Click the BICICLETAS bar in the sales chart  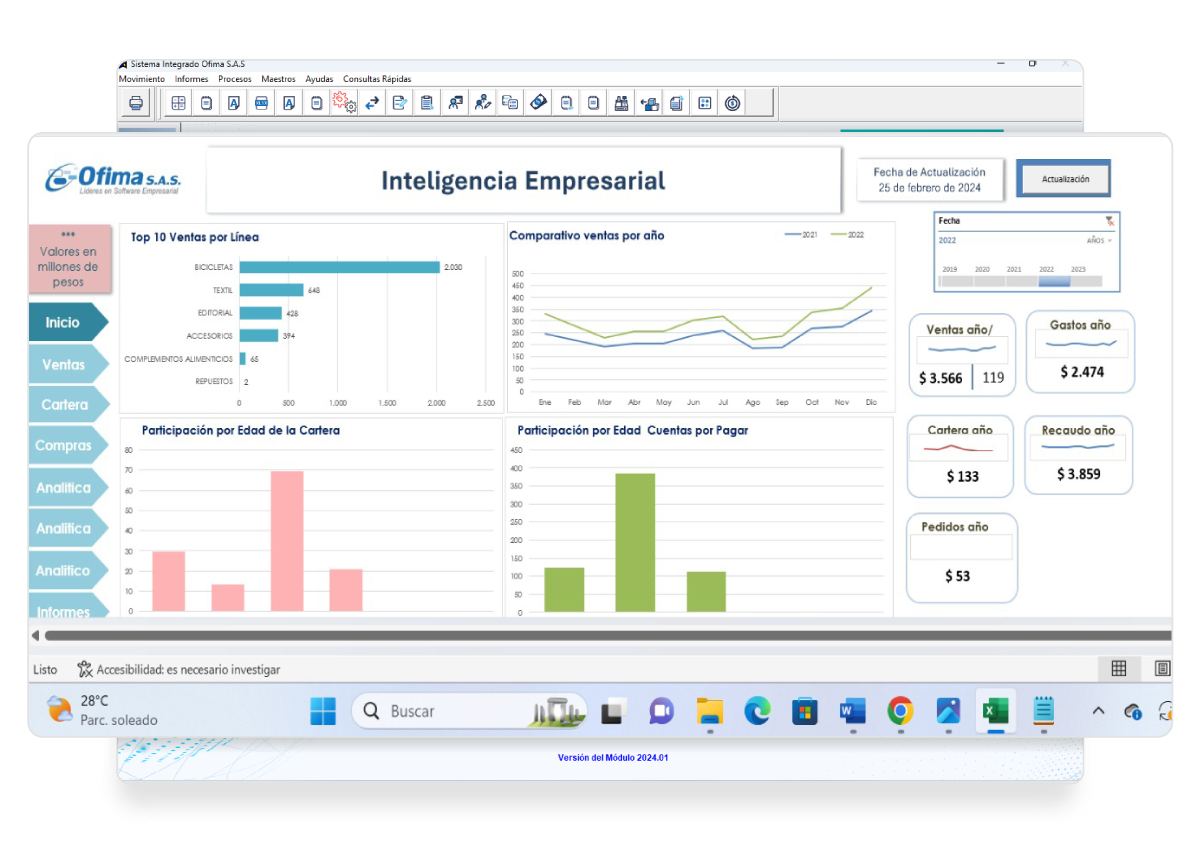339,267
